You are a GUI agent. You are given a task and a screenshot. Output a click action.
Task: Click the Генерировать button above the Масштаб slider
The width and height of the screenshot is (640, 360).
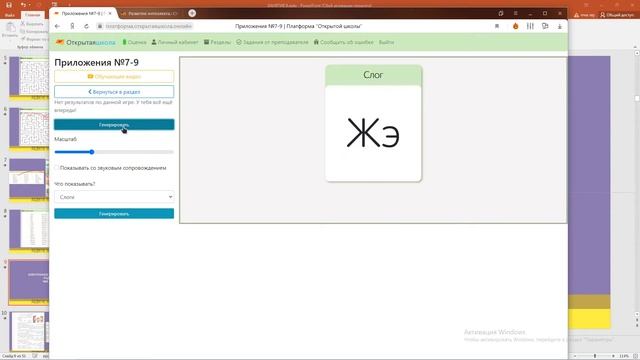[x=114, y=124]
